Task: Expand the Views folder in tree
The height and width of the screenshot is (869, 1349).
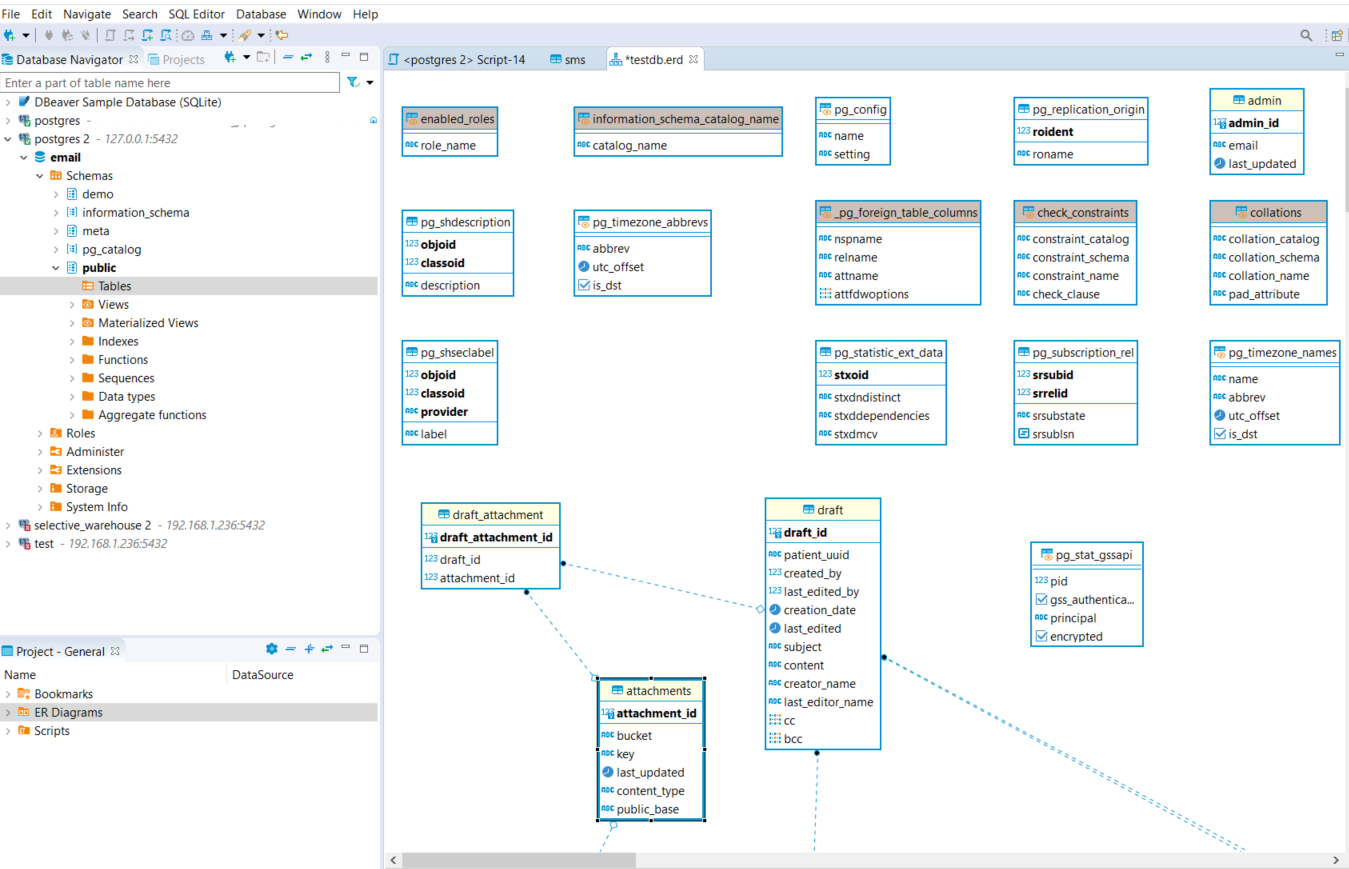Action: point(72,305)
